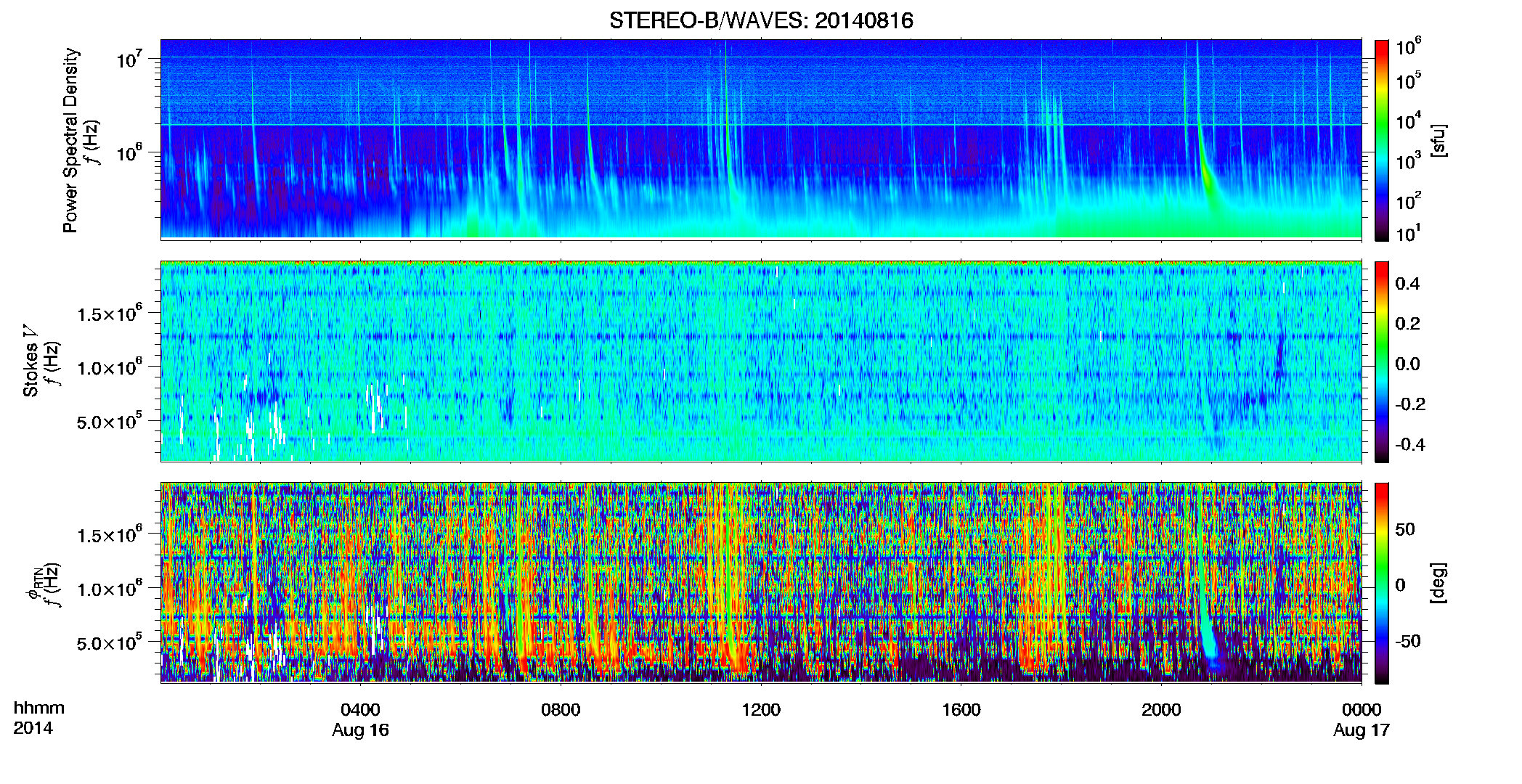
Task: Click the Stokes V axis label
Action: tap(30, 361)
